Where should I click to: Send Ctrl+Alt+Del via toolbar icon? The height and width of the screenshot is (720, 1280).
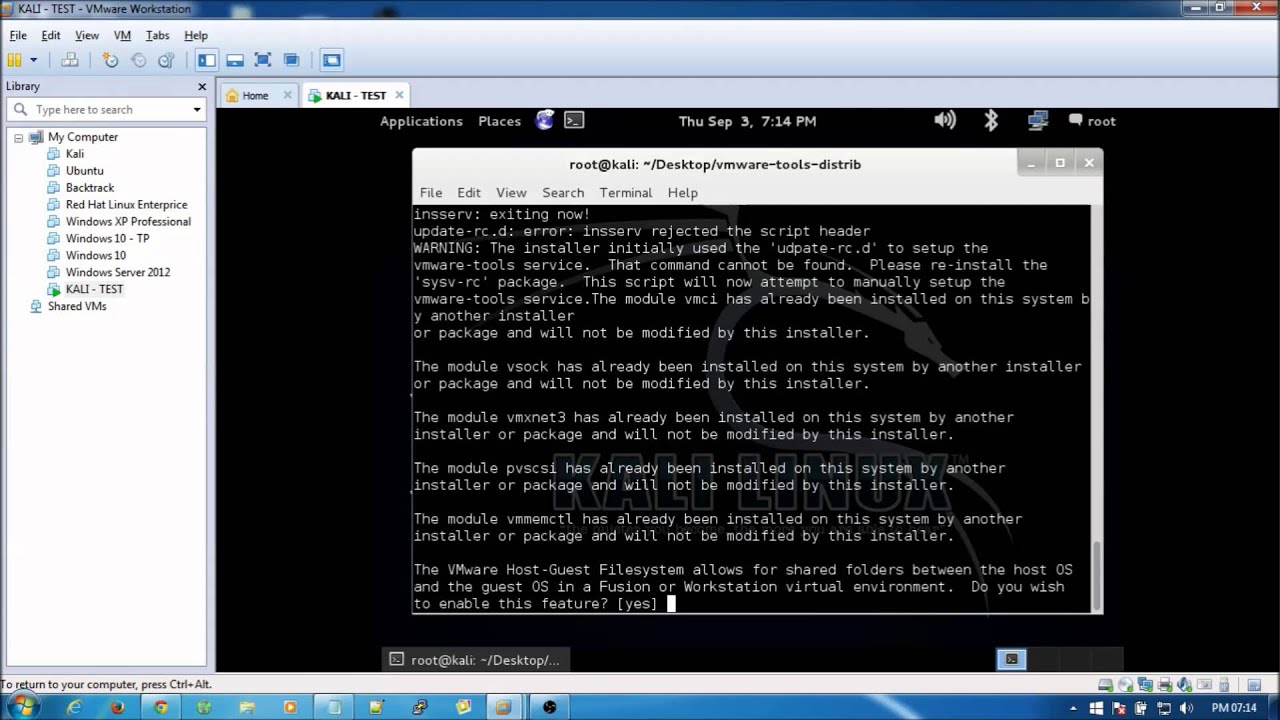[x=69, y=60]
